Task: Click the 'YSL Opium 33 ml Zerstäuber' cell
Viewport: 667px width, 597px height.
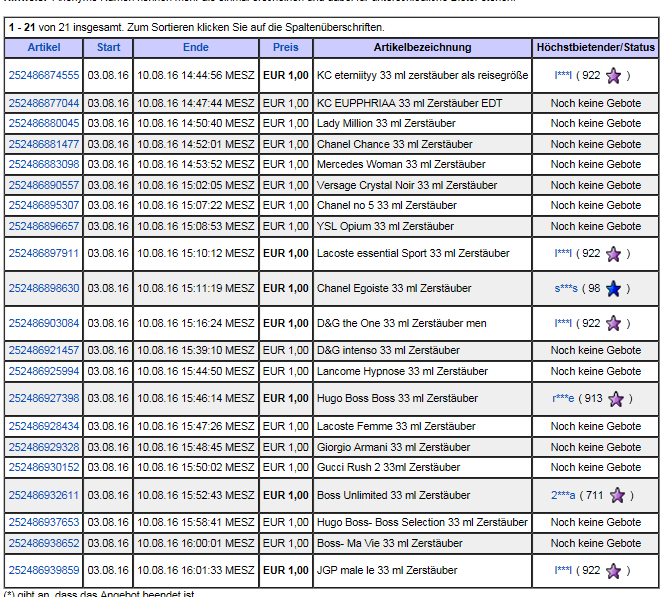Action: point(422,226)
